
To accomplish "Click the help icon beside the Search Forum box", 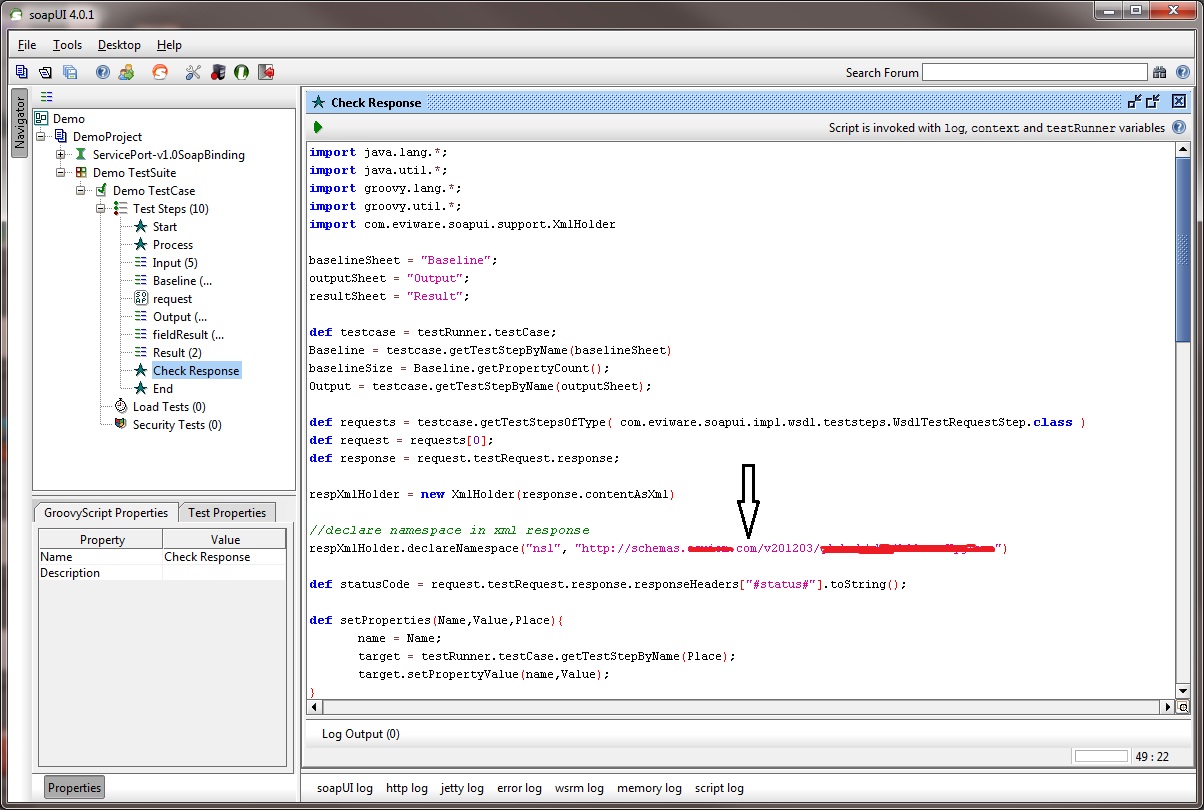I will (x=1183, y=72).
